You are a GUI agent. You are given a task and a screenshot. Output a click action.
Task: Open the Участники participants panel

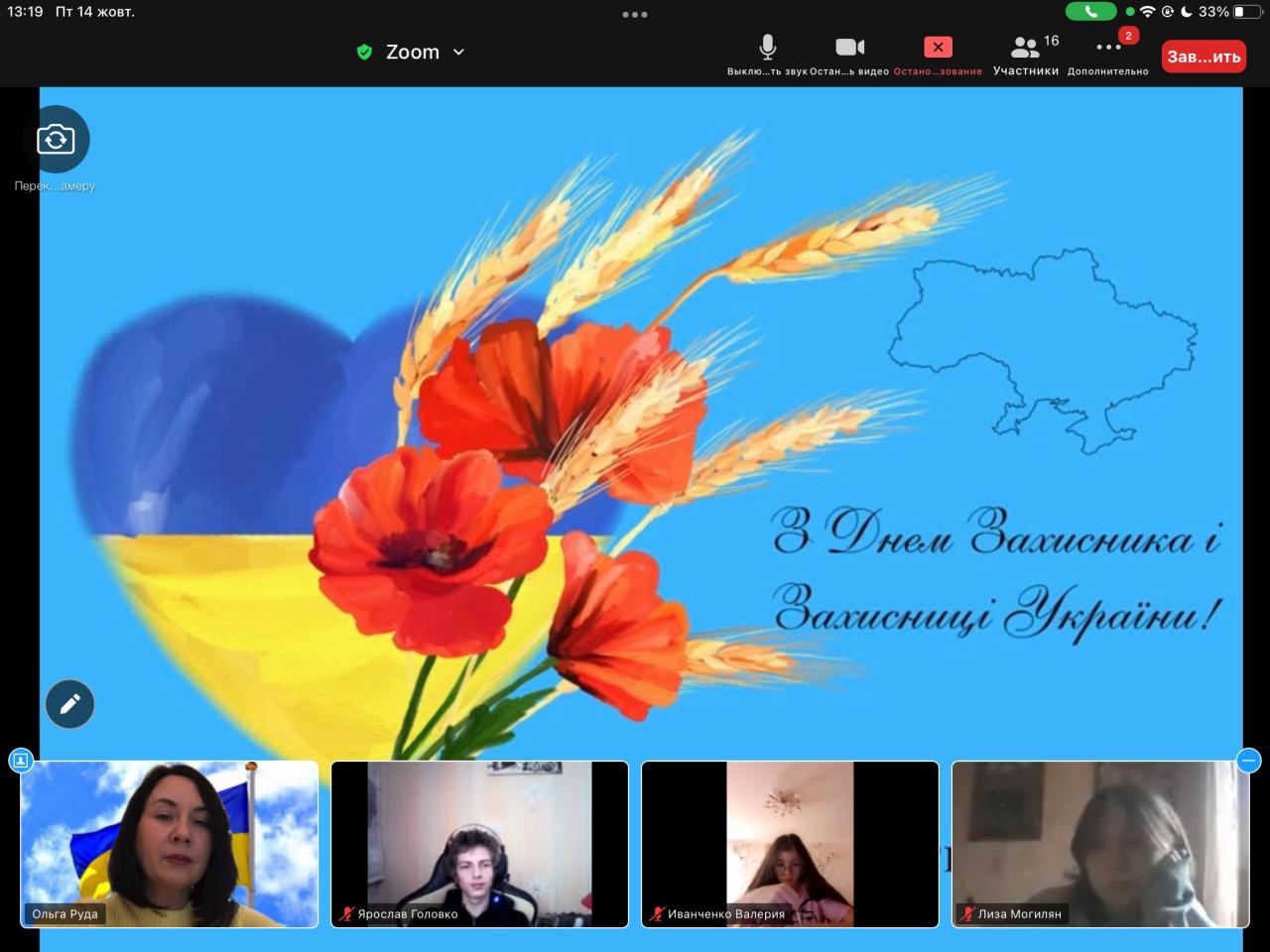[x=1026, y=55]
